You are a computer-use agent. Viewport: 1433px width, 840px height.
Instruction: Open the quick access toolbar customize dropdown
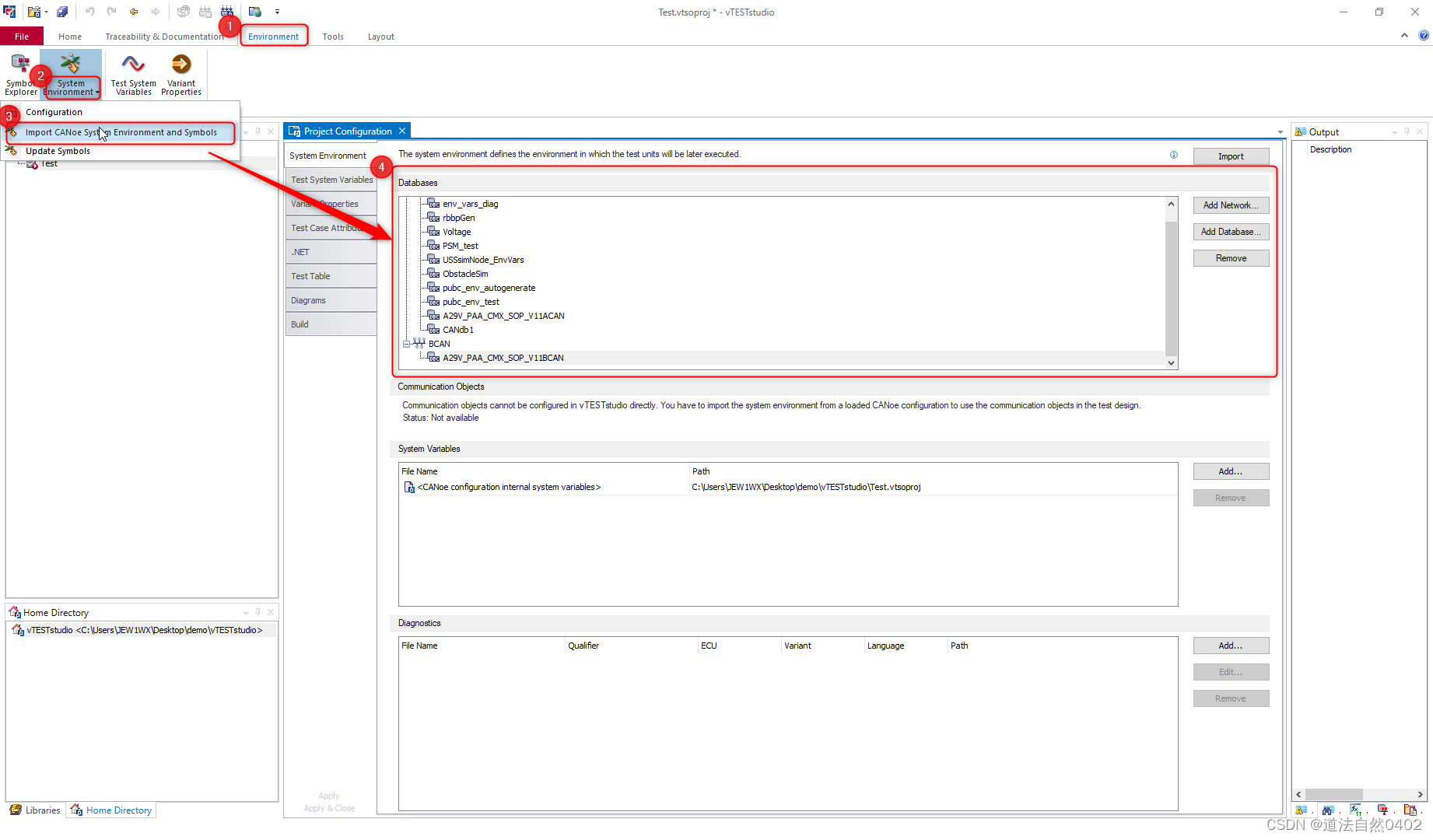(x=277, y=11)
